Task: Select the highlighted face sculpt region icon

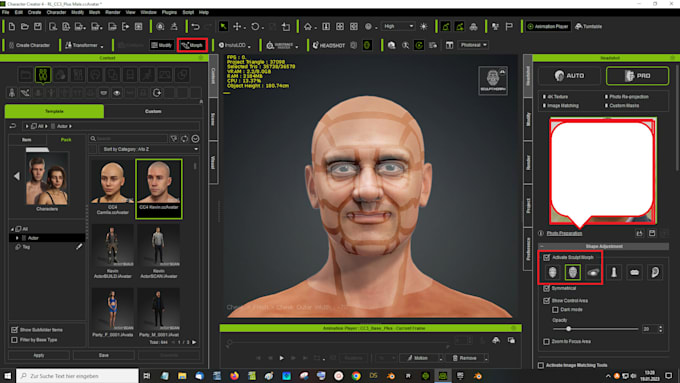Action: pos(572,272)
